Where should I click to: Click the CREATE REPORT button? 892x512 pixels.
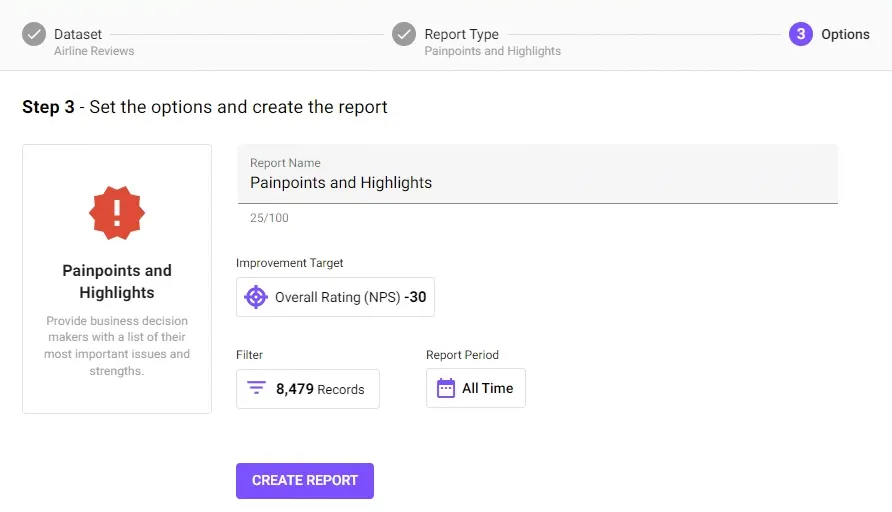pos(305,481)
